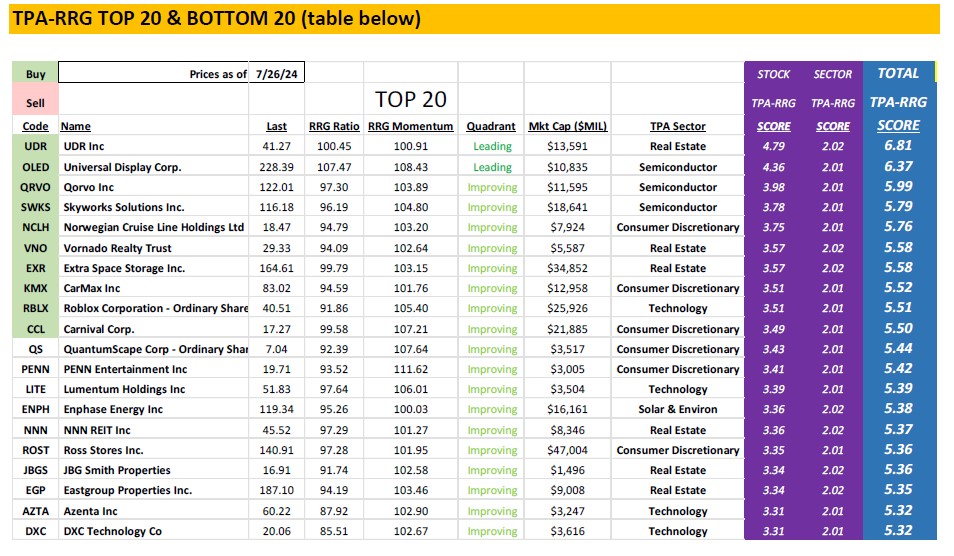The image size is (954, 556).
Task: Select the EGP ticker code cell
Action: [x=35, y=490]
